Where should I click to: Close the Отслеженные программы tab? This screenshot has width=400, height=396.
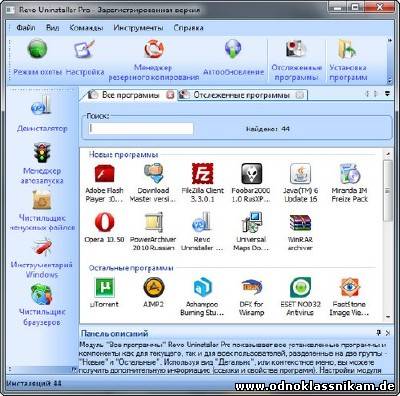(300, 95)
